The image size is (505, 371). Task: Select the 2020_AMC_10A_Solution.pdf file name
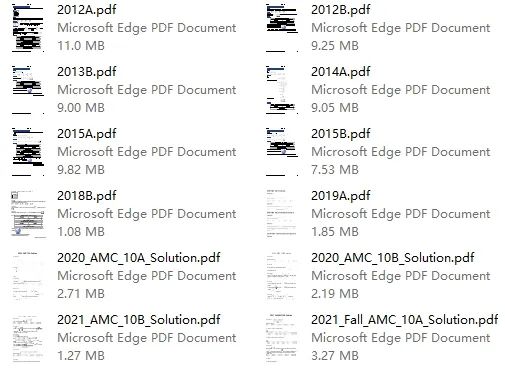coord(139,258)
